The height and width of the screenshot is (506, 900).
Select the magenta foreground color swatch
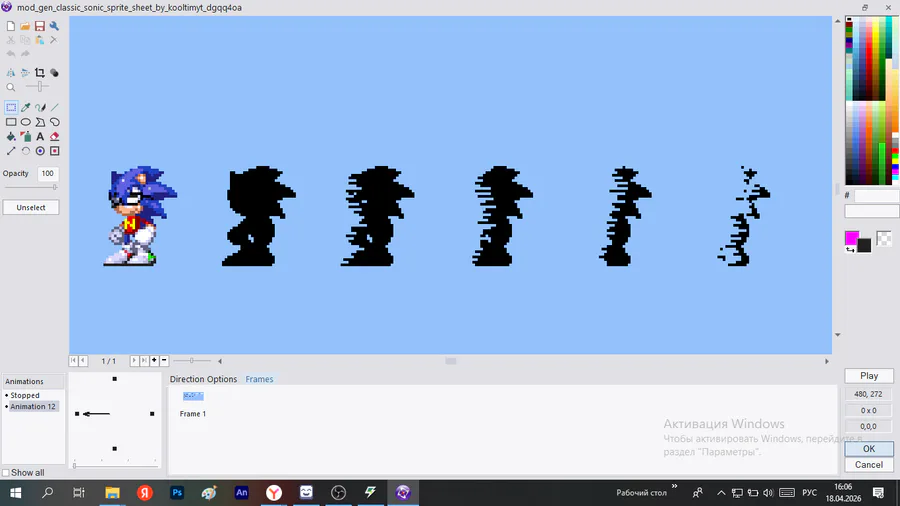pos(852,238)
